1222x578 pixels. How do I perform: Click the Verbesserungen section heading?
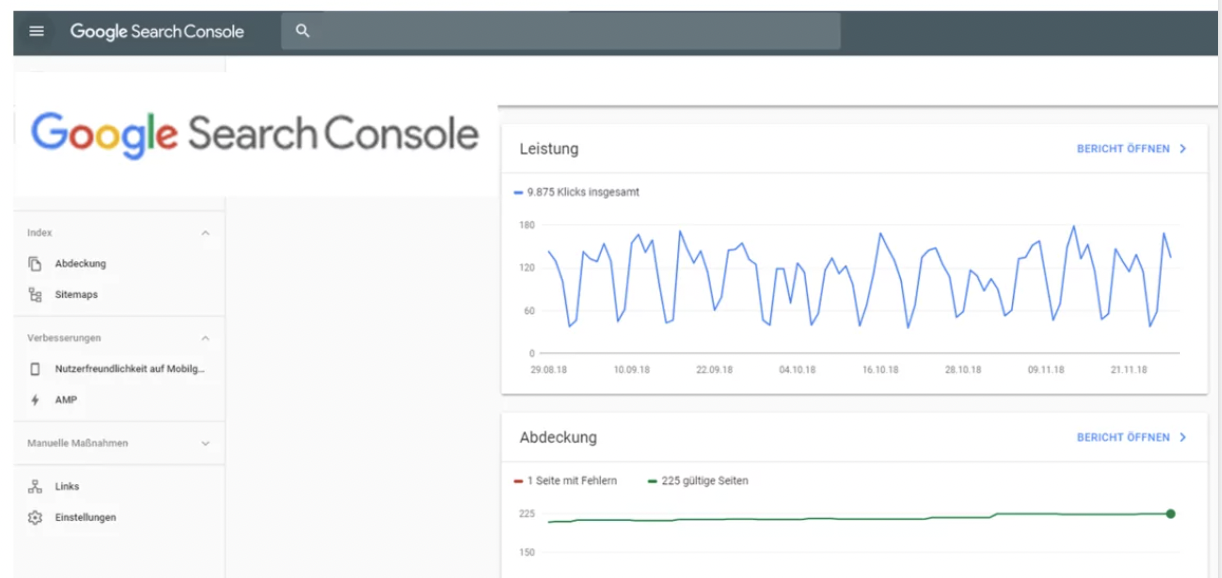pos(64,338)
